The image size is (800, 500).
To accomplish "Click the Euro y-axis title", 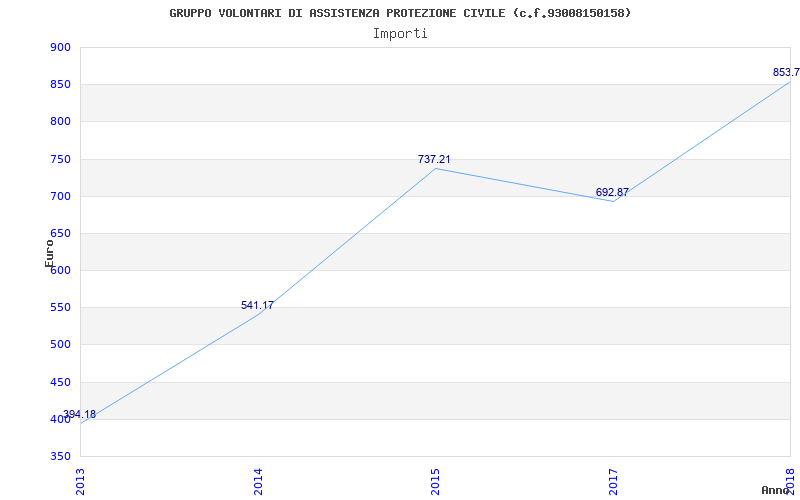I will tap(50, 253).
